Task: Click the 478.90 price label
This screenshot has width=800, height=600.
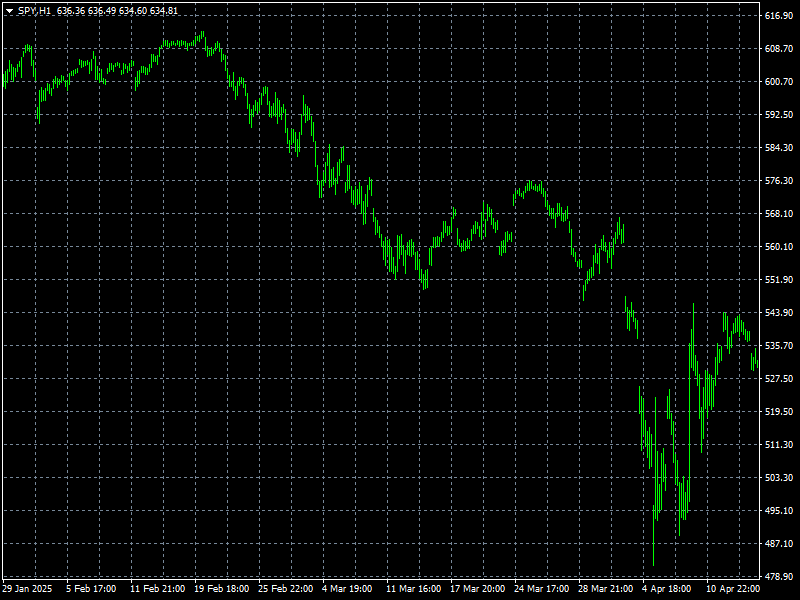Action: (779, 576)
